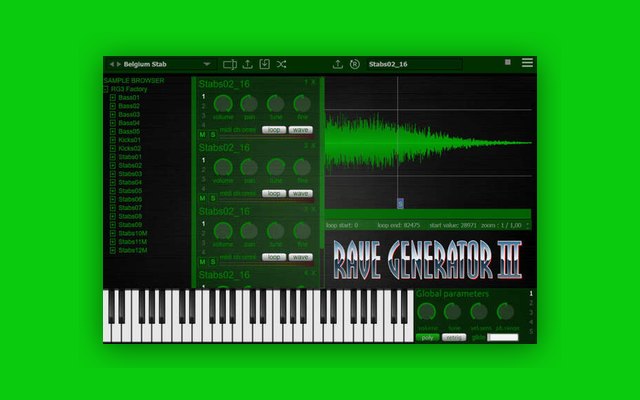Mute slot 1 with M button
The height and width of the screenshot is (400, 640).
click(x=202, y=134)
